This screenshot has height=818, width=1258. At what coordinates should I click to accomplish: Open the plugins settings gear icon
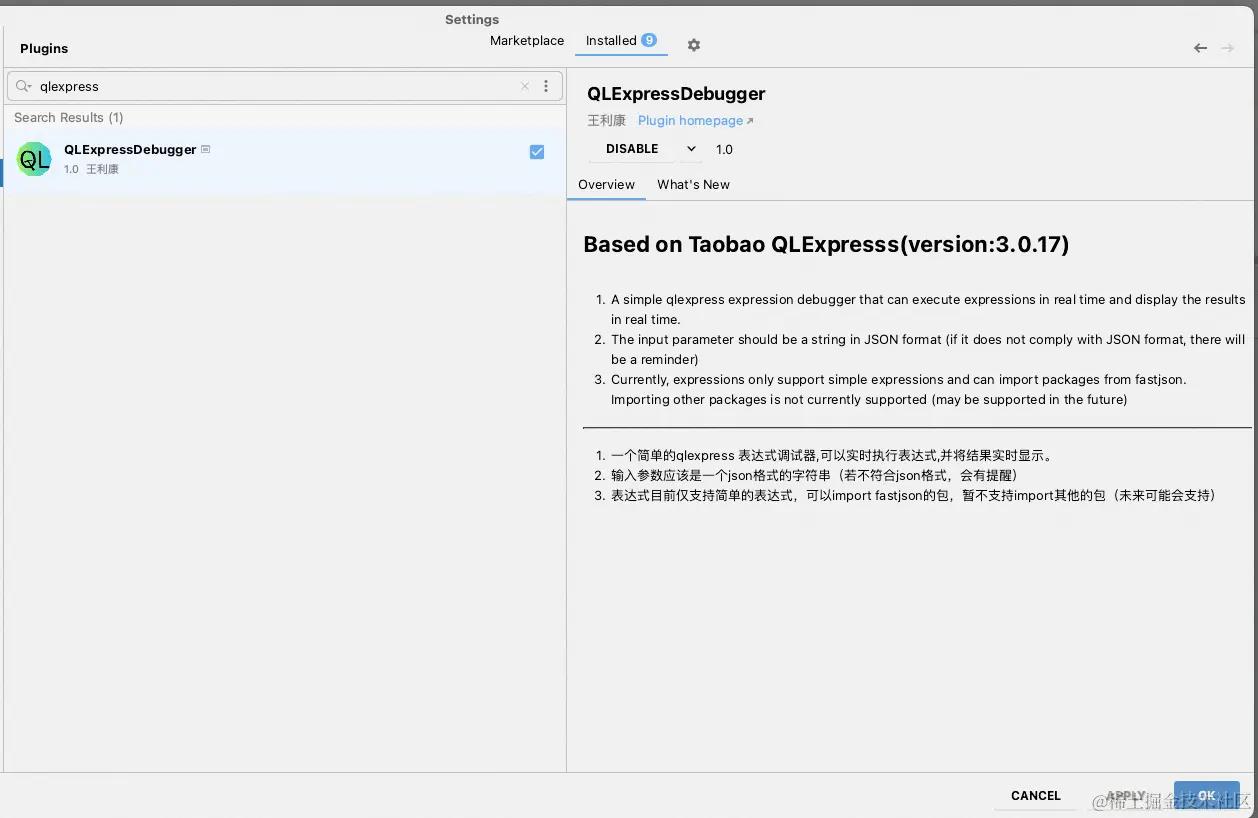coord(694,45)
